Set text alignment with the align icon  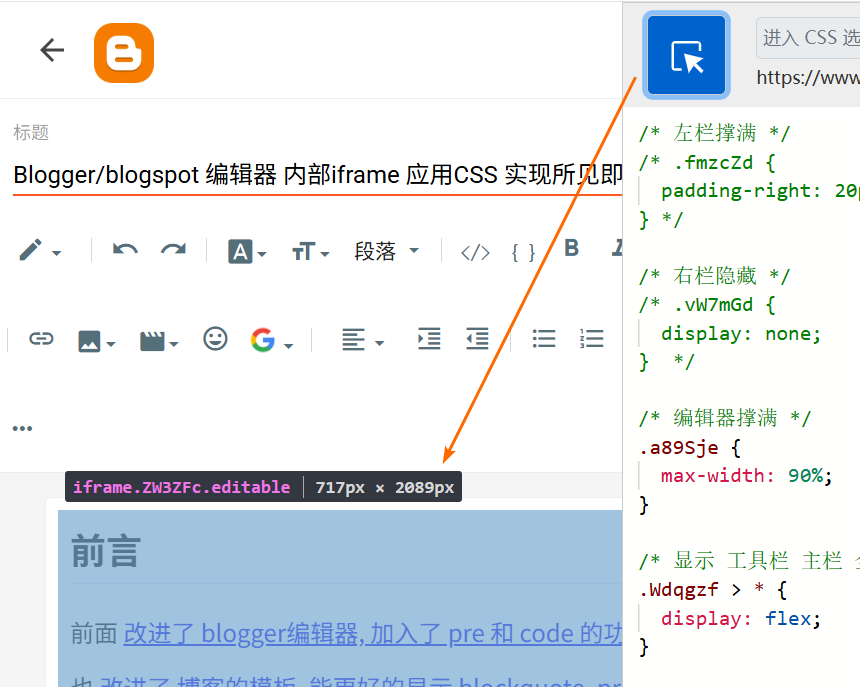[x=353, y=339]
